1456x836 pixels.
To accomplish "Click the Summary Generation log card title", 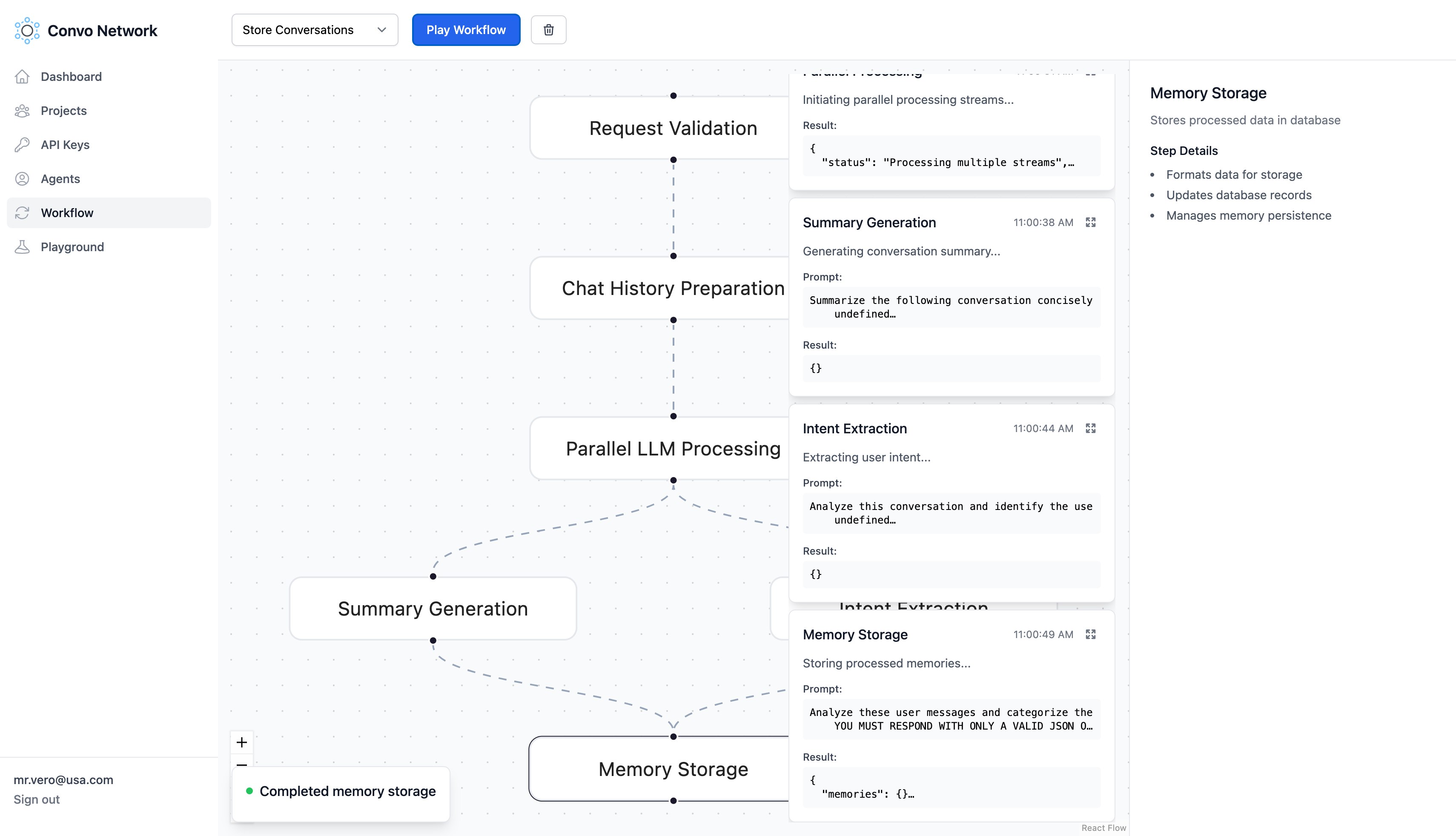I will (x=869, y=223).
